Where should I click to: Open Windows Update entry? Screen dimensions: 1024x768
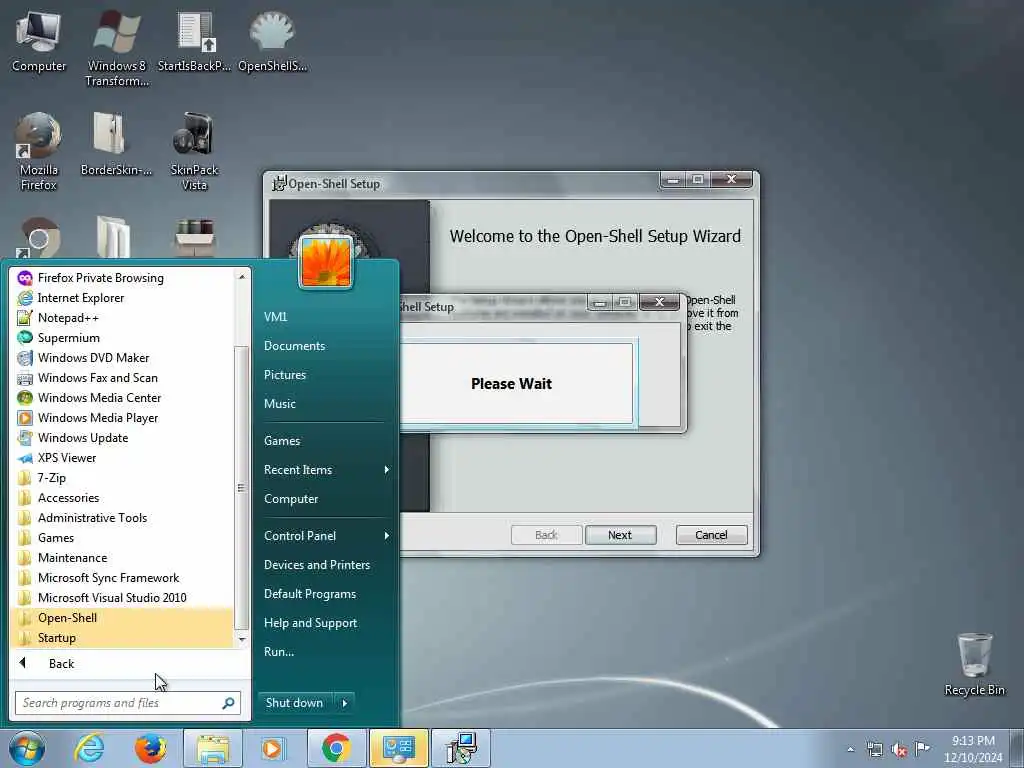click(122, 438)
